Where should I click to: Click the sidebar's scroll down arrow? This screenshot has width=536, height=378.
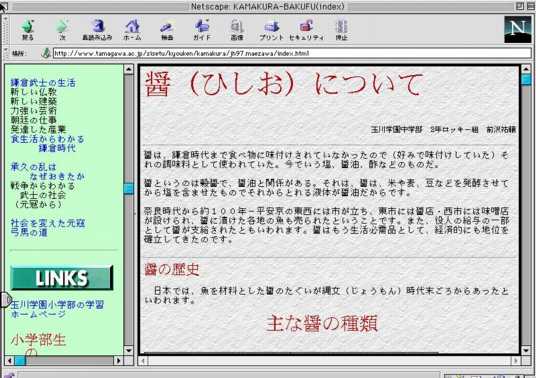click(129, 350)
